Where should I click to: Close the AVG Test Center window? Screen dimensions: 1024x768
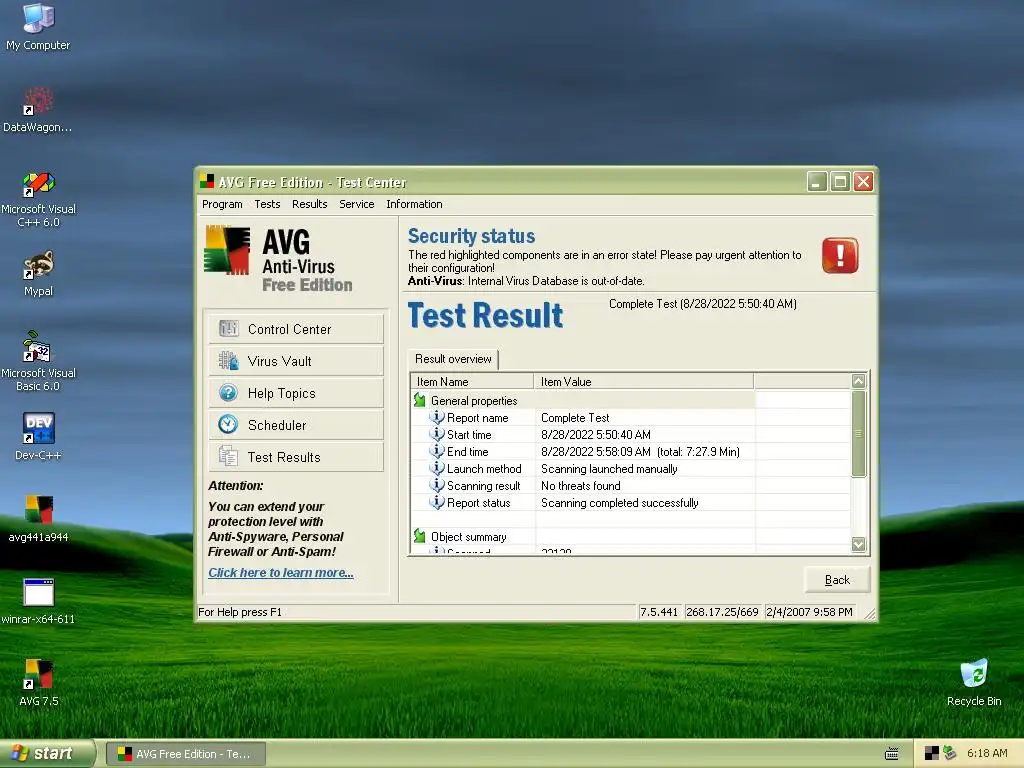tap(863, 182)
